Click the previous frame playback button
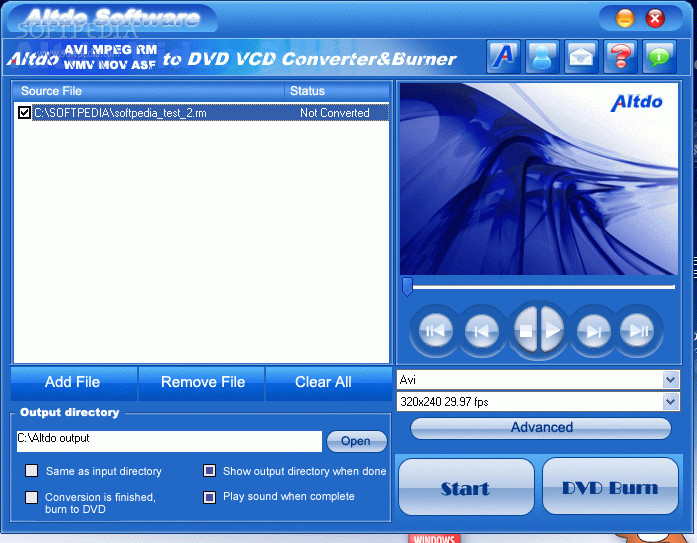Image resolution: width=697 pixels, height=543 pixels. [x=481, y=331]
